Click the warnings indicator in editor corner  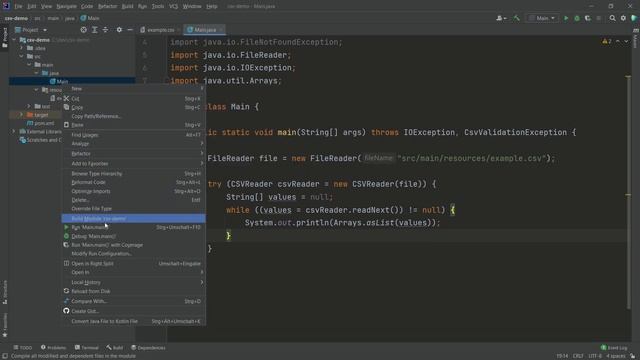click(607, 42)
